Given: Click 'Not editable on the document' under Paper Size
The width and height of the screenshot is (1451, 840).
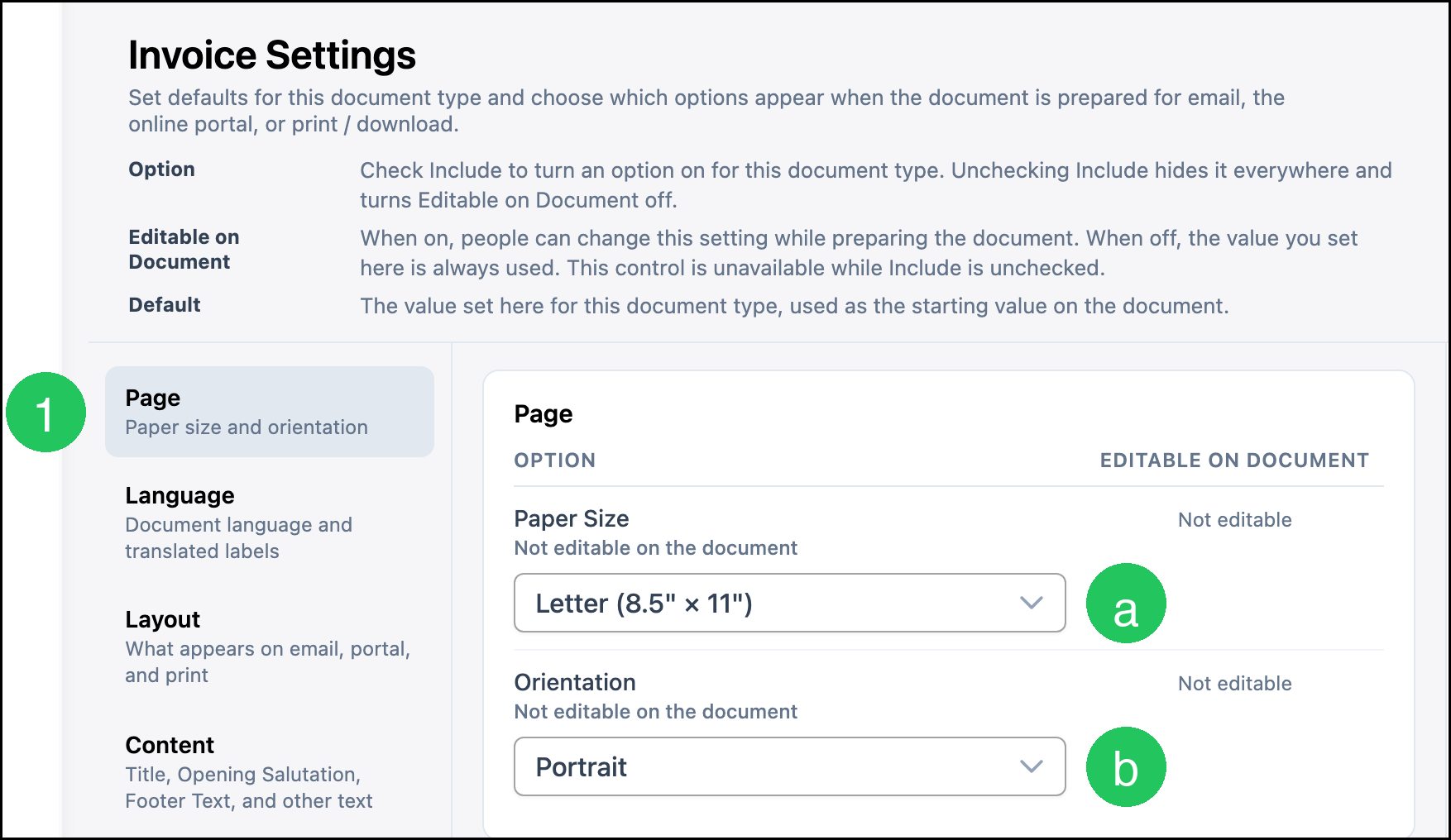Looking at the screenshot, I should point(656,548).
